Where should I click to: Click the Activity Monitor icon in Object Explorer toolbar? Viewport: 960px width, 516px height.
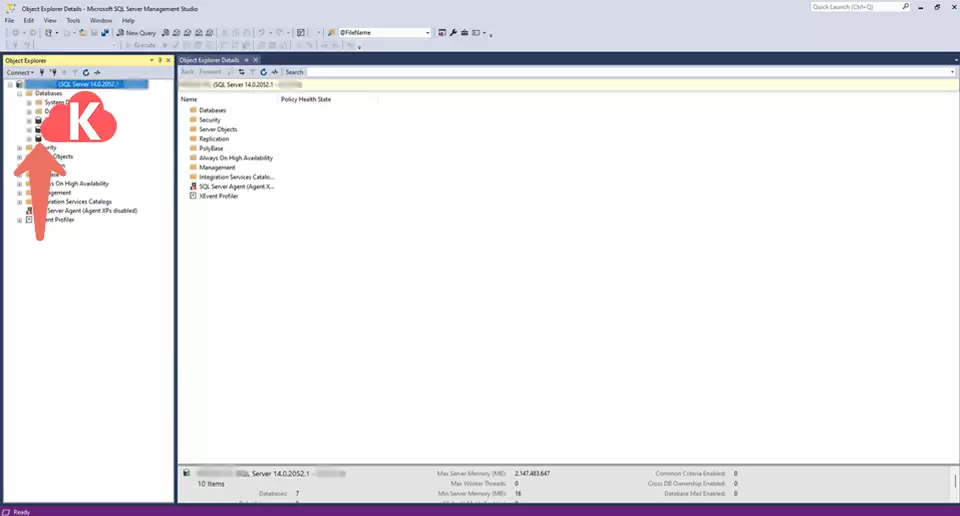tap(97, 72)
